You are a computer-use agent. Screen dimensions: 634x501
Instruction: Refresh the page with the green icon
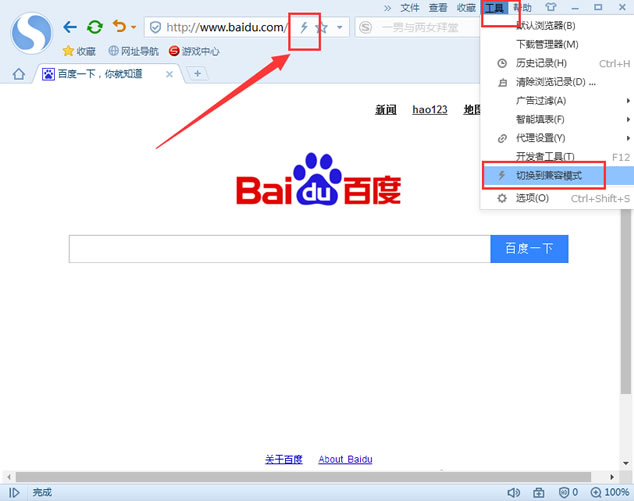(x=95, y=27)
